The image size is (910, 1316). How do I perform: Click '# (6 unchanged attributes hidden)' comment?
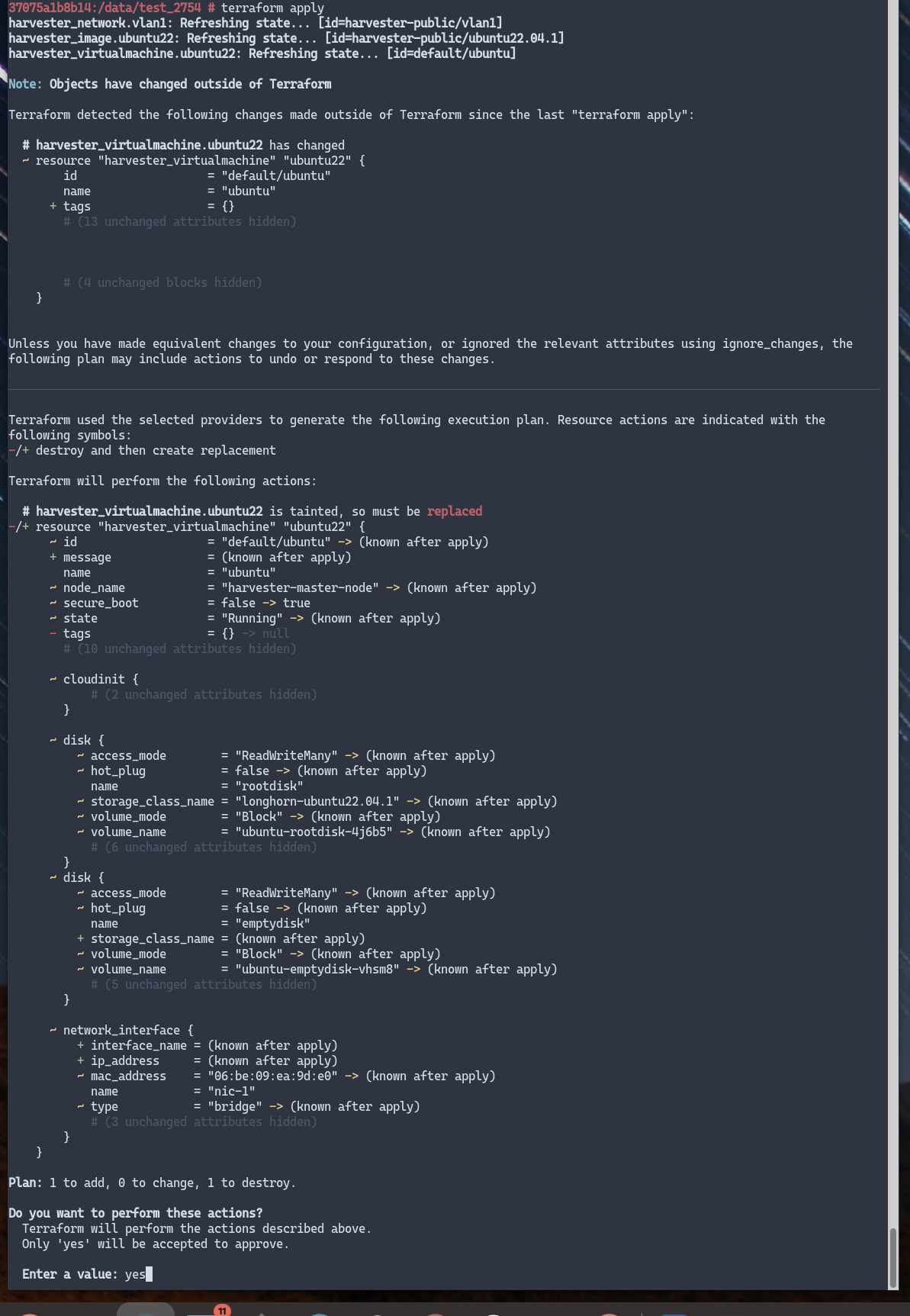pos(204,847)
